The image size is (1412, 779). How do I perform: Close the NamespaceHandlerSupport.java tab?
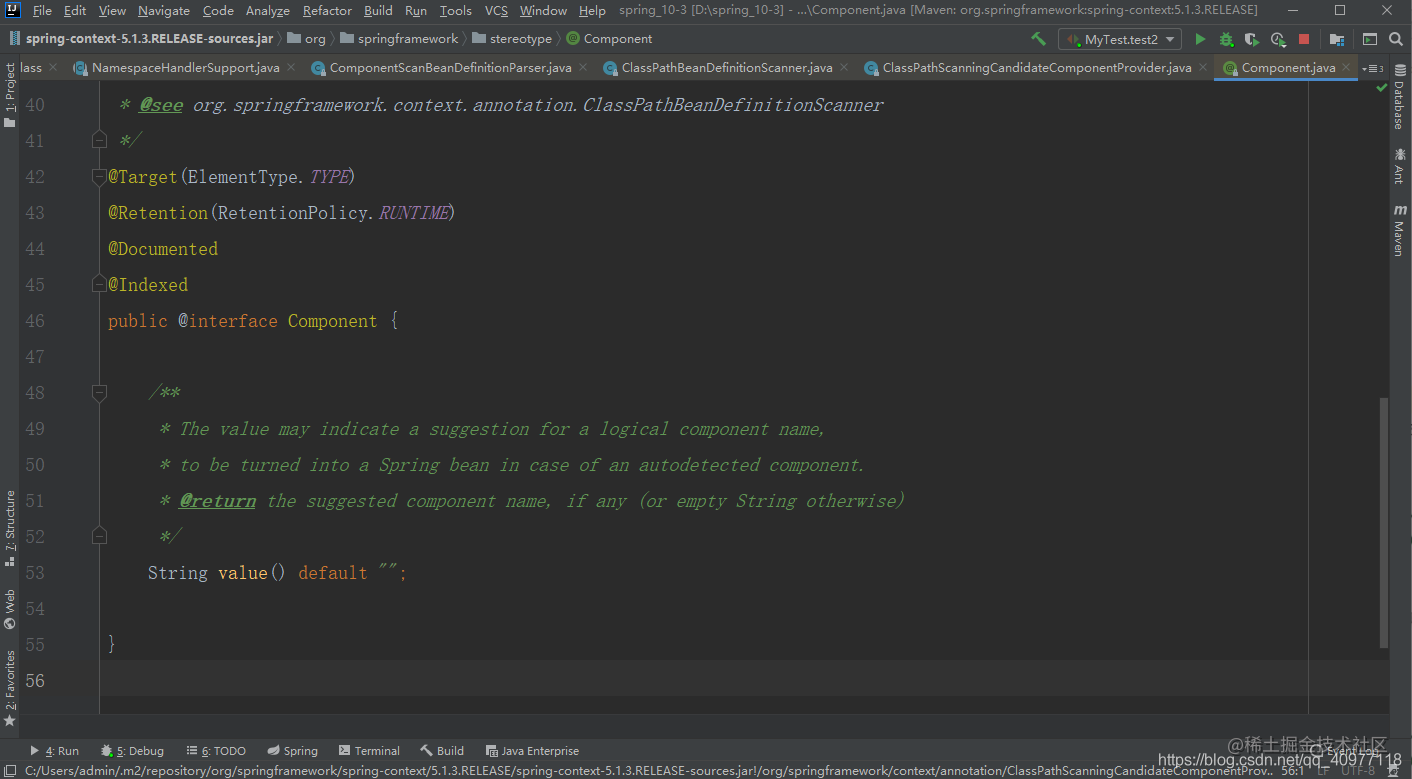pos(291,68)
